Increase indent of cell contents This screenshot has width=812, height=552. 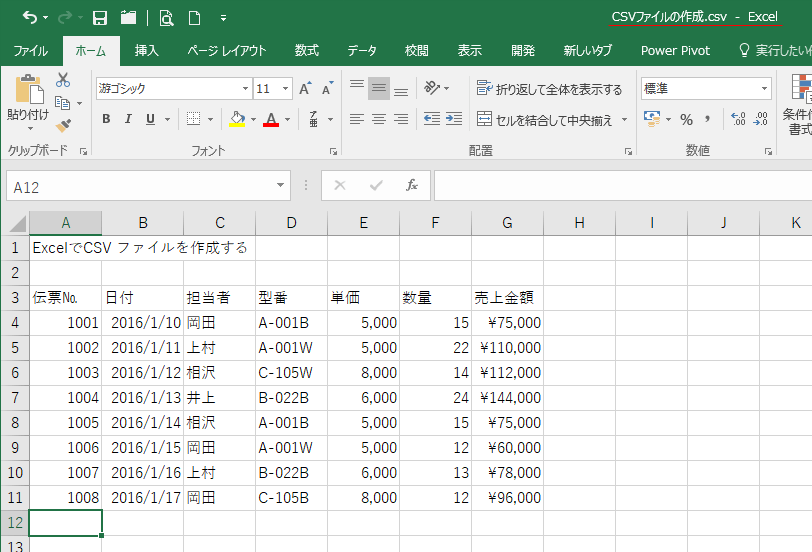click(455, 119)
